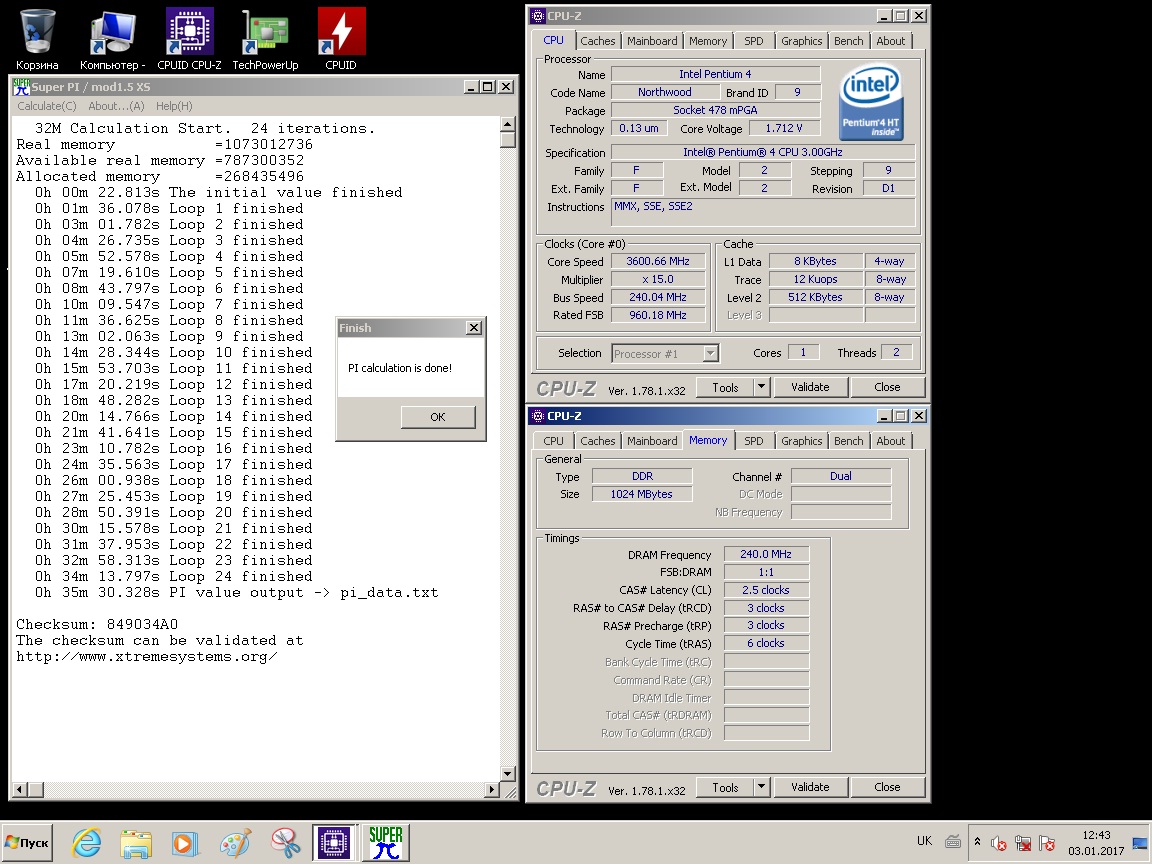Click the DRAM Frequency value 240.0 MHz
This screenshot has height=864, width=1152.
[766, 555]
